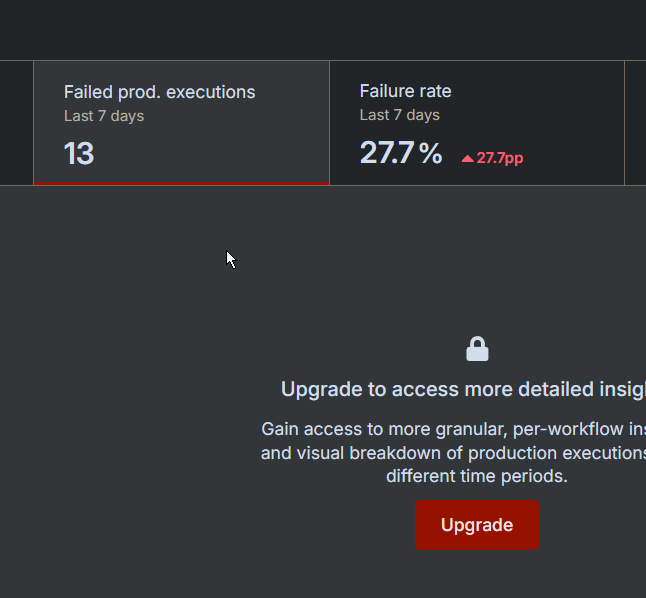Click the red underline of the active tab
The width and height of the screenshot is (646, 598).
click(x=181, y=184)
